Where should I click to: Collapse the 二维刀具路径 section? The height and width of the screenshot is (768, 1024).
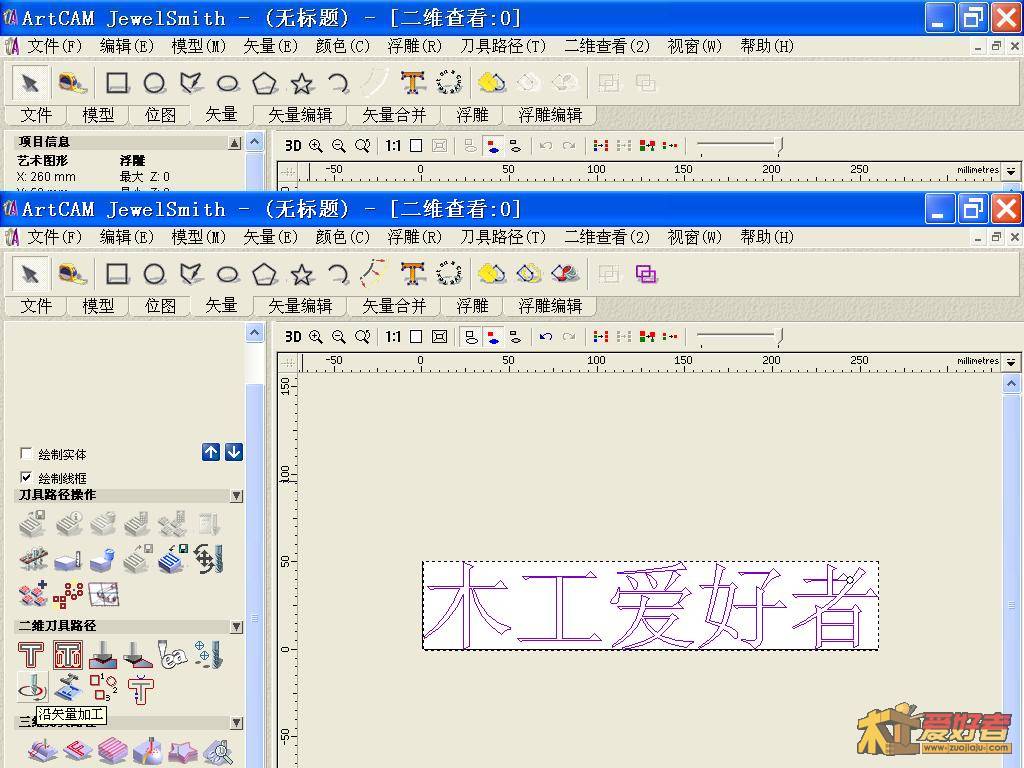pos(236,626)
